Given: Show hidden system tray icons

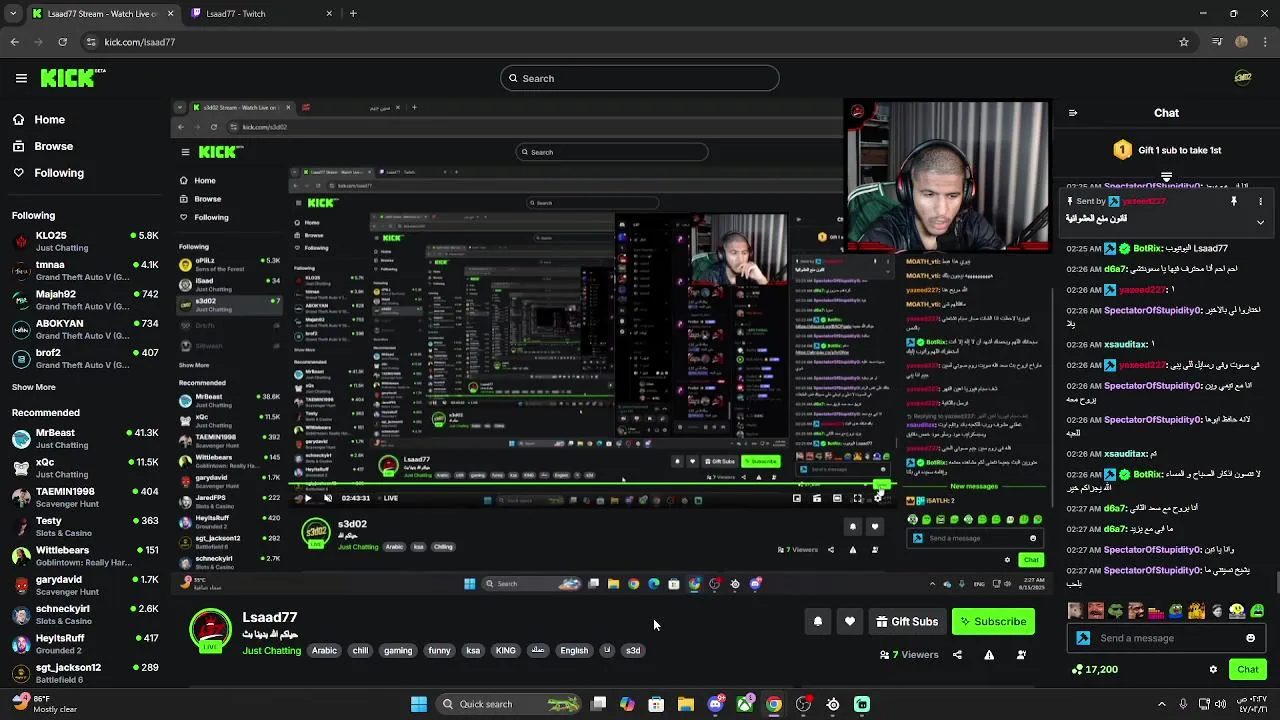Looking at the screenshot, I should coord(1162,704).
